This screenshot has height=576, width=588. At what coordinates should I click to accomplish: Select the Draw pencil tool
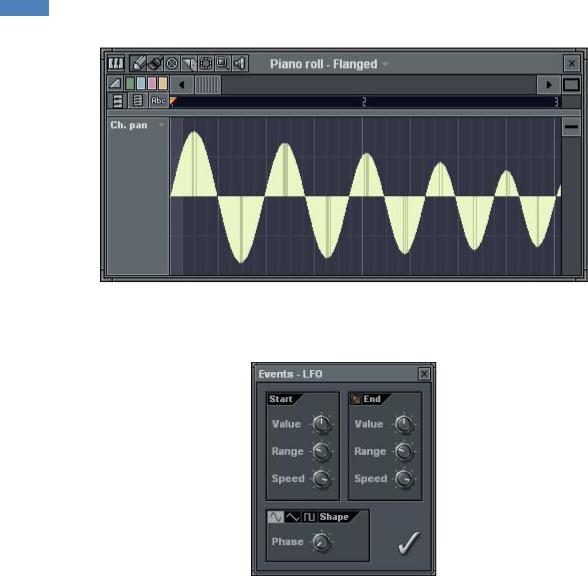(x=138, y=63)
